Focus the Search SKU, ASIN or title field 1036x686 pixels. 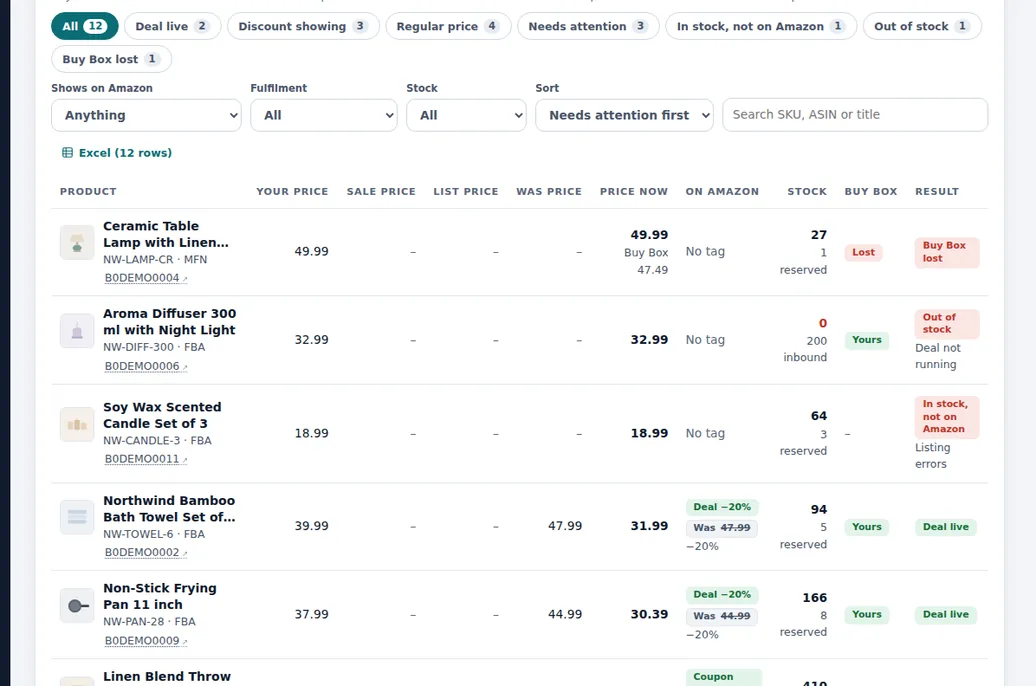855,114
